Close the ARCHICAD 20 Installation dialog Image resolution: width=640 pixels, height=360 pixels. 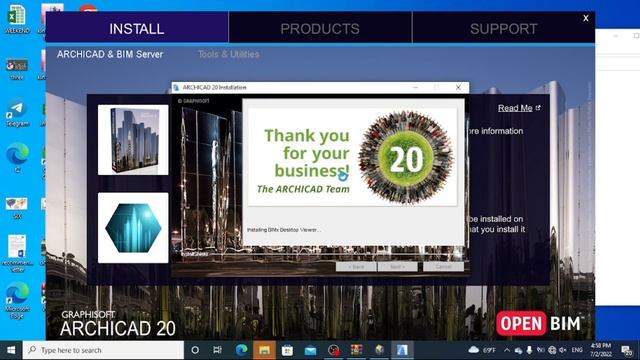458,87
